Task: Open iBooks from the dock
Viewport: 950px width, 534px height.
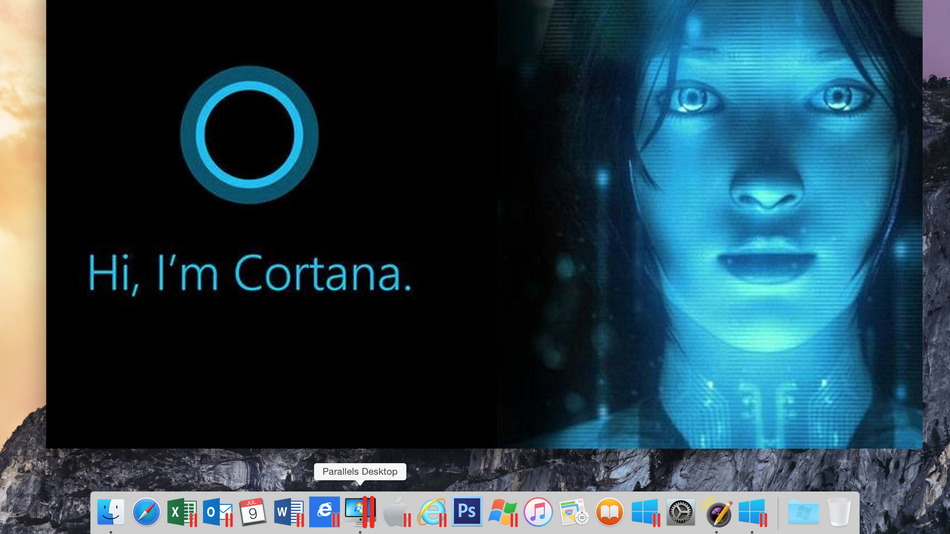Action: [609, 512]
